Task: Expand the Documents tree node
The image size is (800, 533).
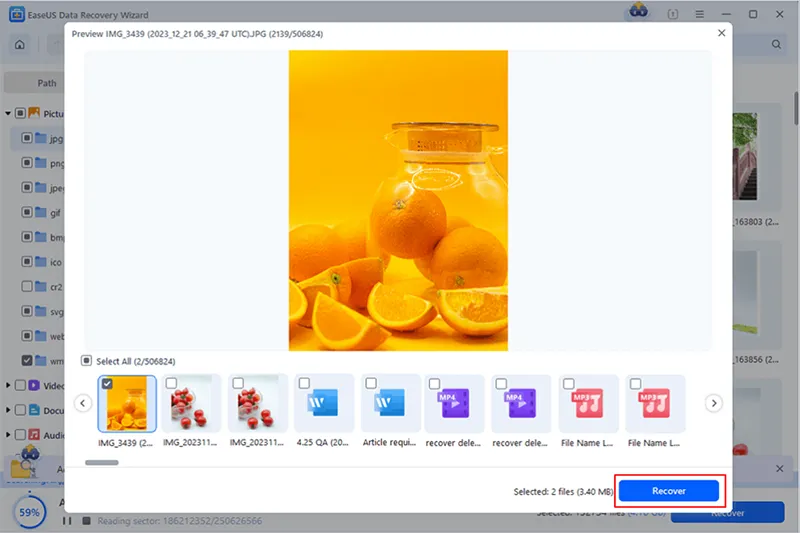Action: pyautogui.click(x=8, y=410)
